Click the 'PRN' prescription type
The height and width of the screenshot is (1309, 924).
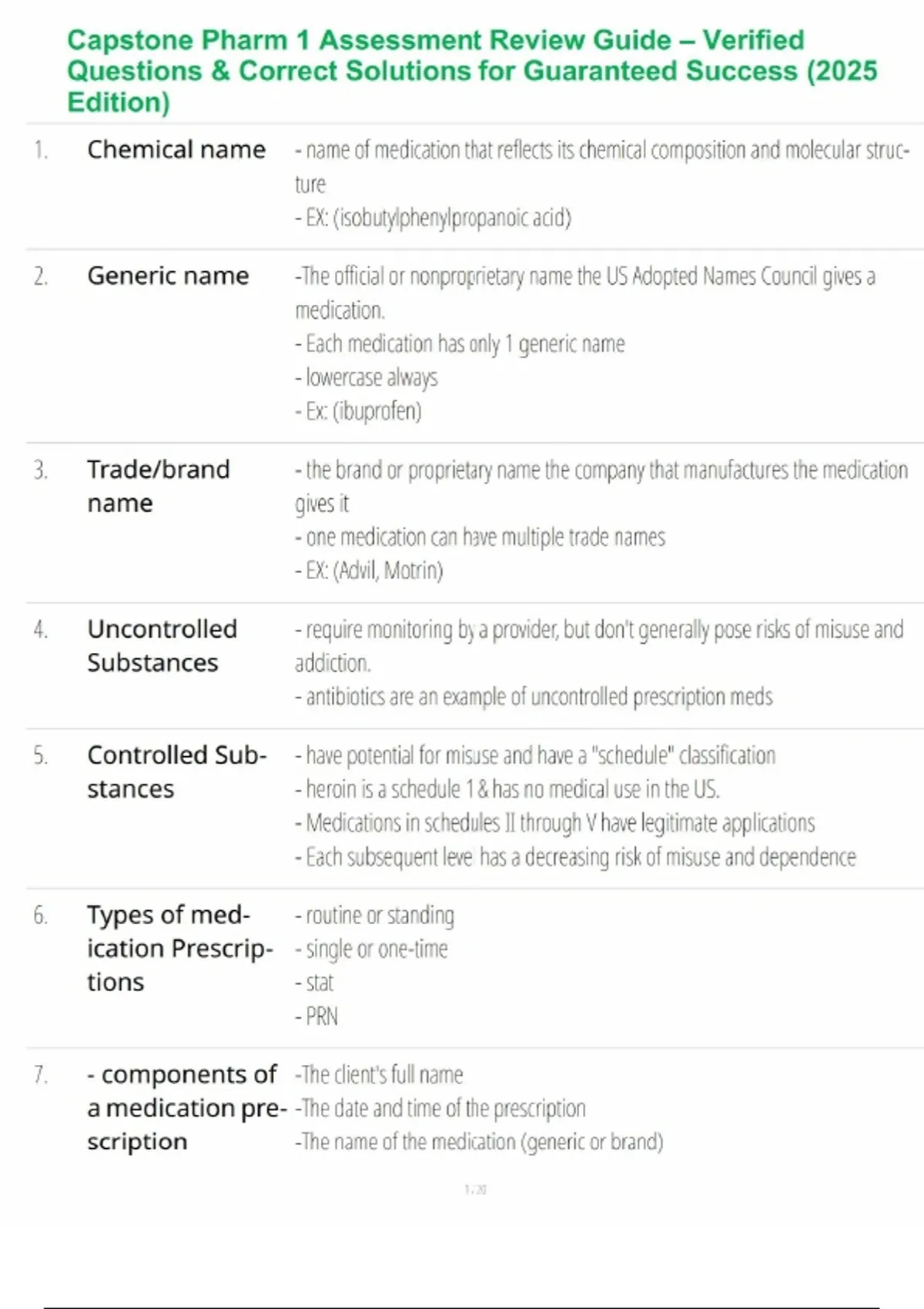pos(317,1016)
